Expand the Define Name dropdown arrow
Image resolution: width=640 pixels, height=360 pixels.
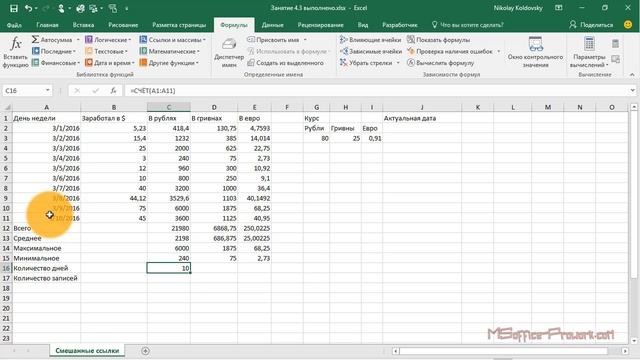pos(305,40)
